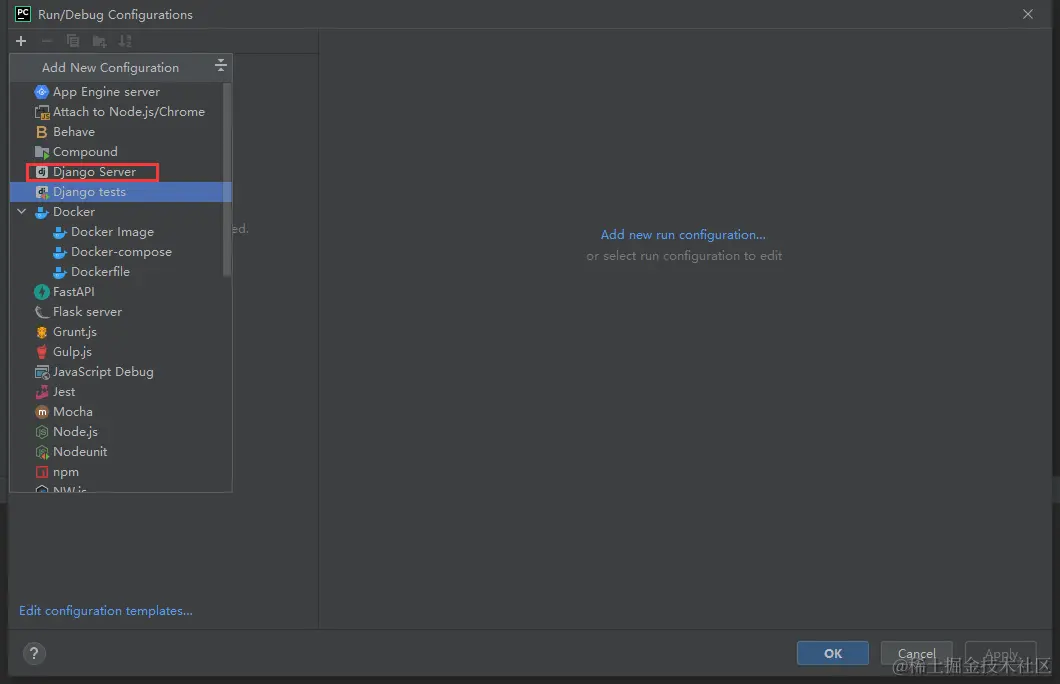Click the Behave B icon
The height and width of the screenshot is (684, 1060).
pos(41,132)
